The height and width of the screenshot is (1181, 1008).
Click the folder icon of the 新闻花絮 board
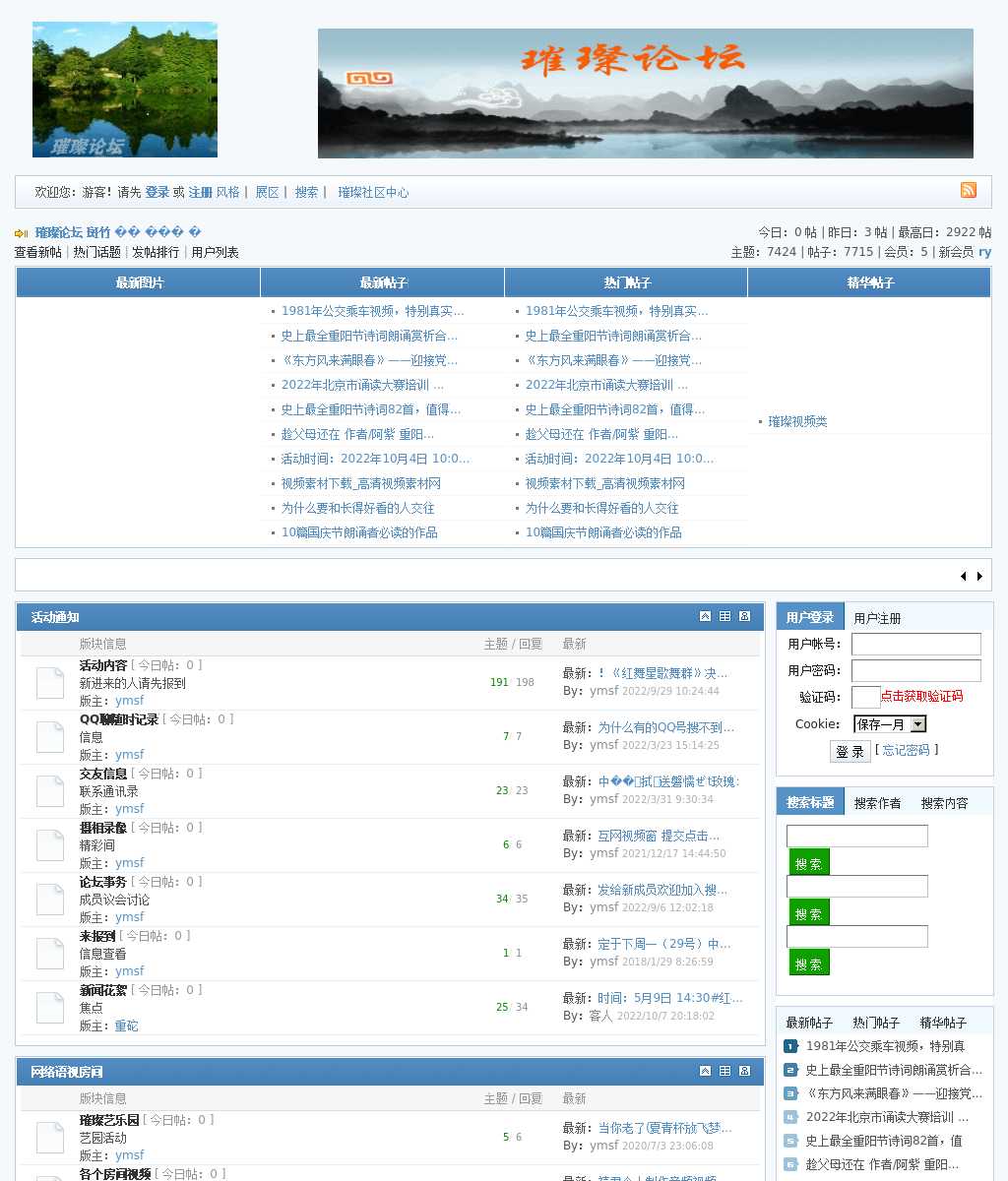pyautogui.click(x=50, y=1008)
